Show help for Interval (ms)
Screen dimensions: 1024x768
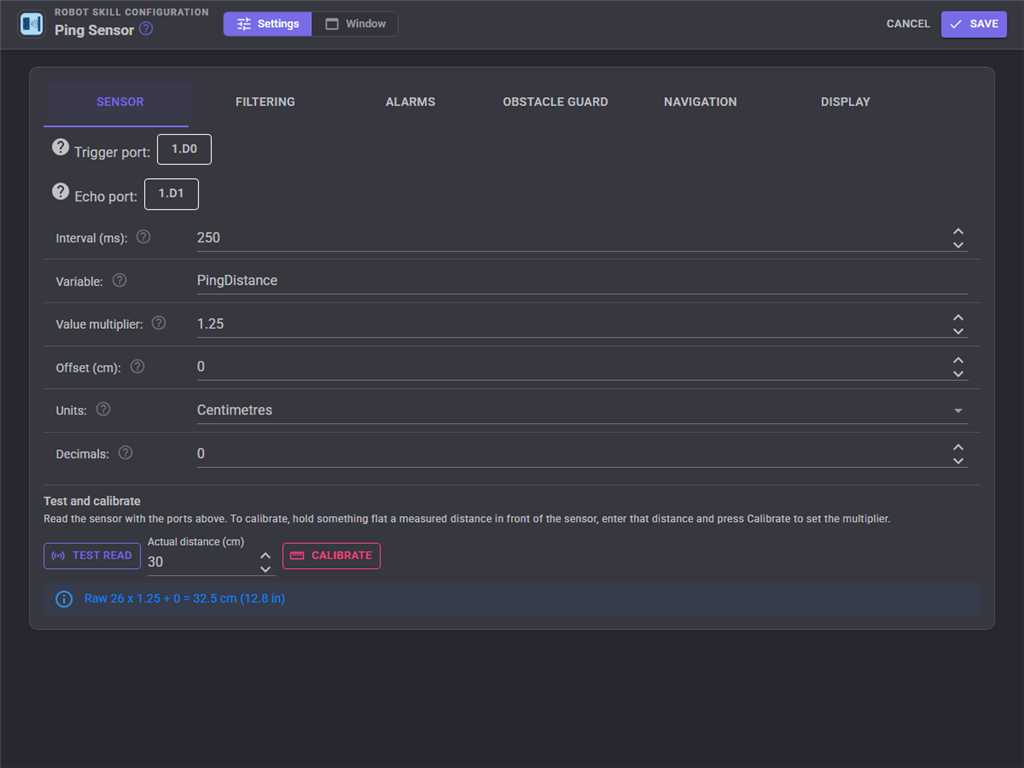click(x=143, y=237)
